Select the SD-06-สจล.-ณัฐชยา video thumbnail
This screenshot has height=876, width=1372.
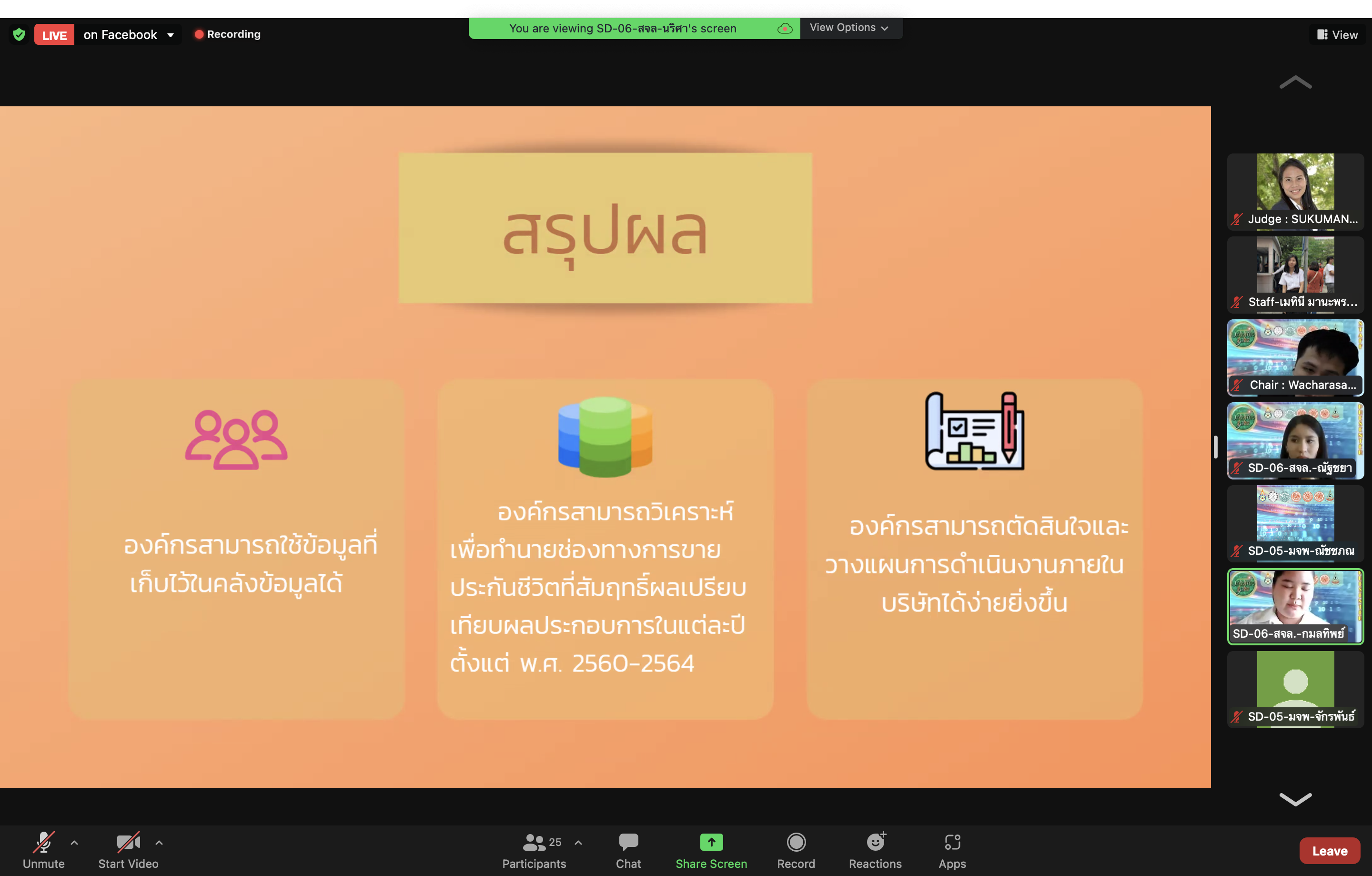click(1295, 440)
